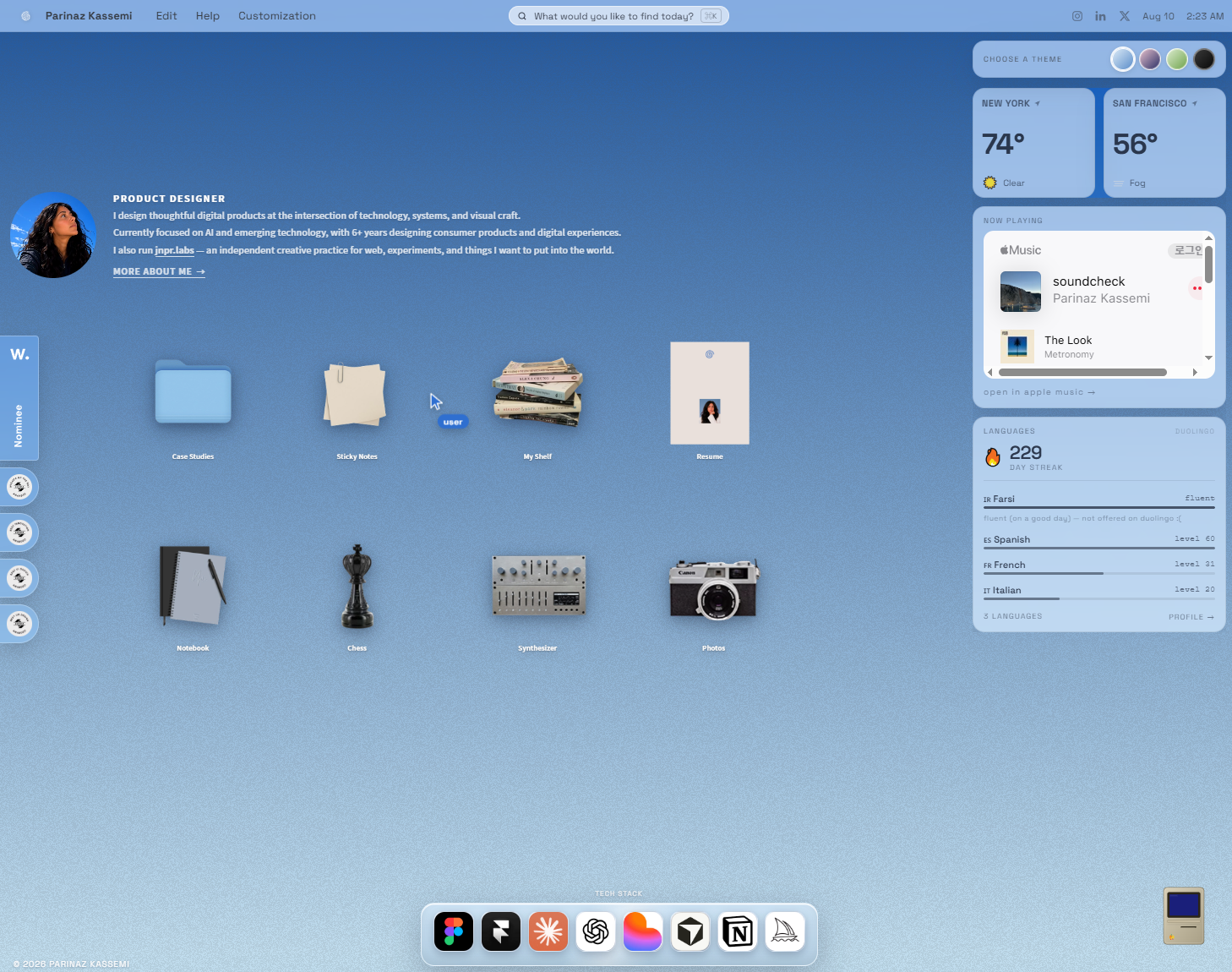Follow the More About Me link
Image resolution: width=1232 pixels, height=972 pixels.
(159, 271)
